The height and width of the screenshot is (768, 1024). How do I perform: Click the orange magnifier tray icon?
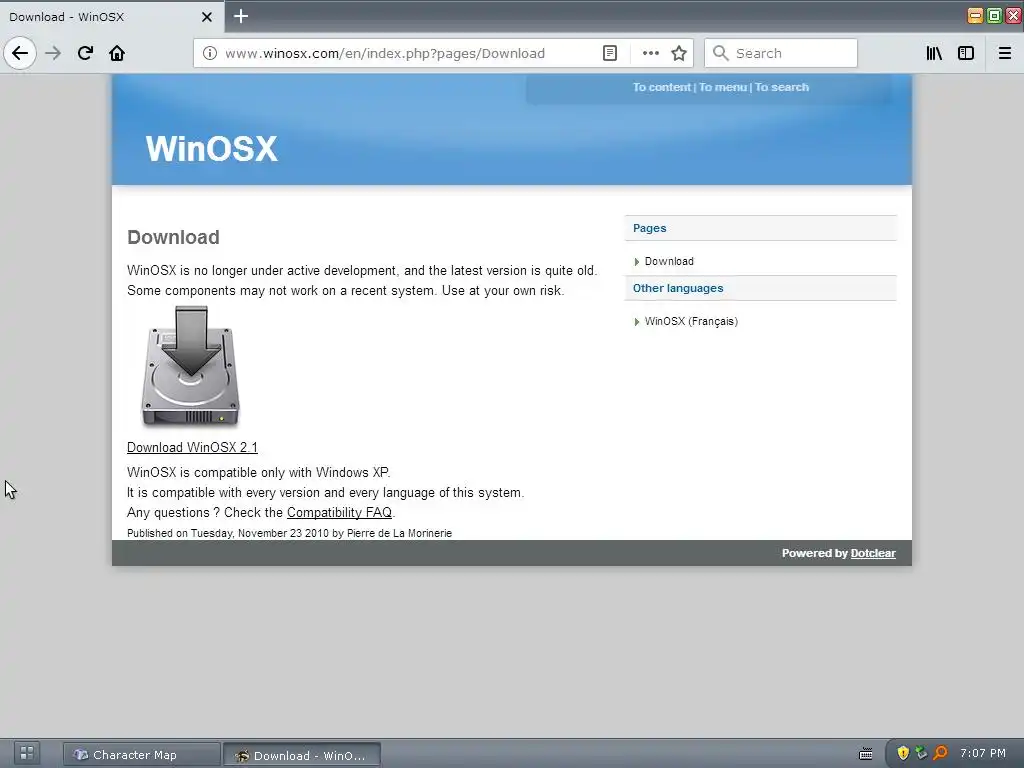click(x=940, y=753)
